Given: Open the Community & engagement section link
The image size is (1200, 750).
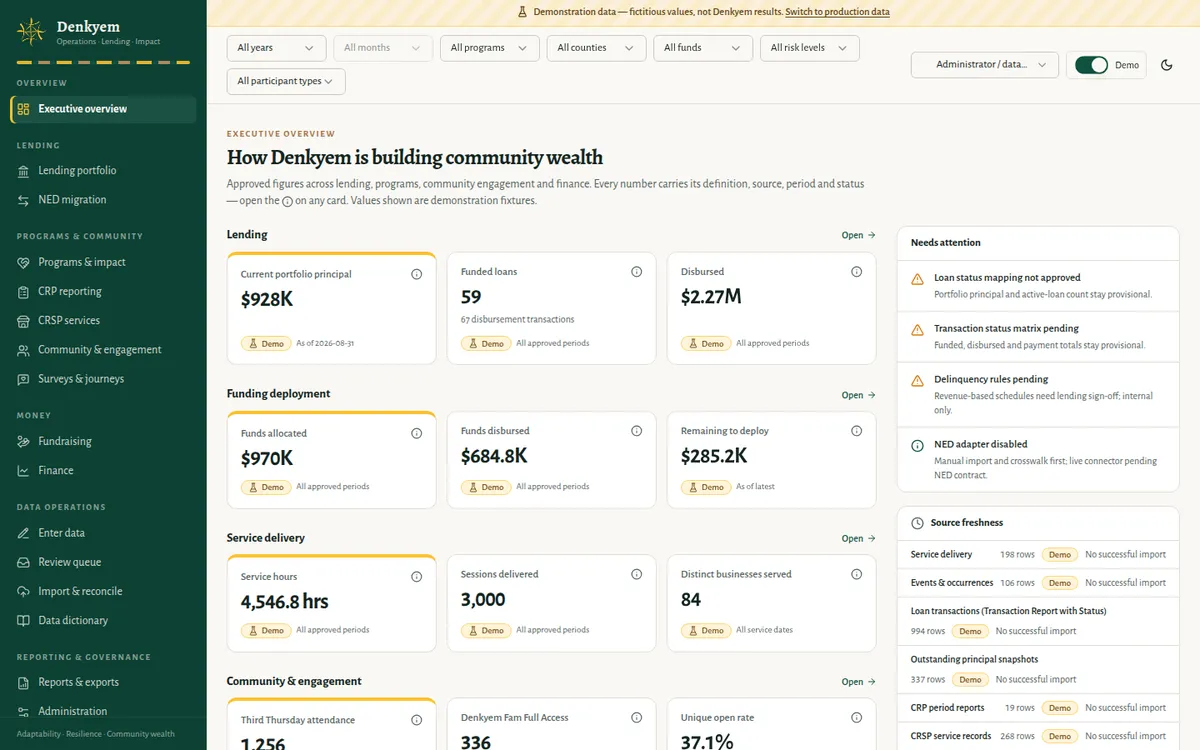Looking at the screenshot, I should click(x=858, y=682).
